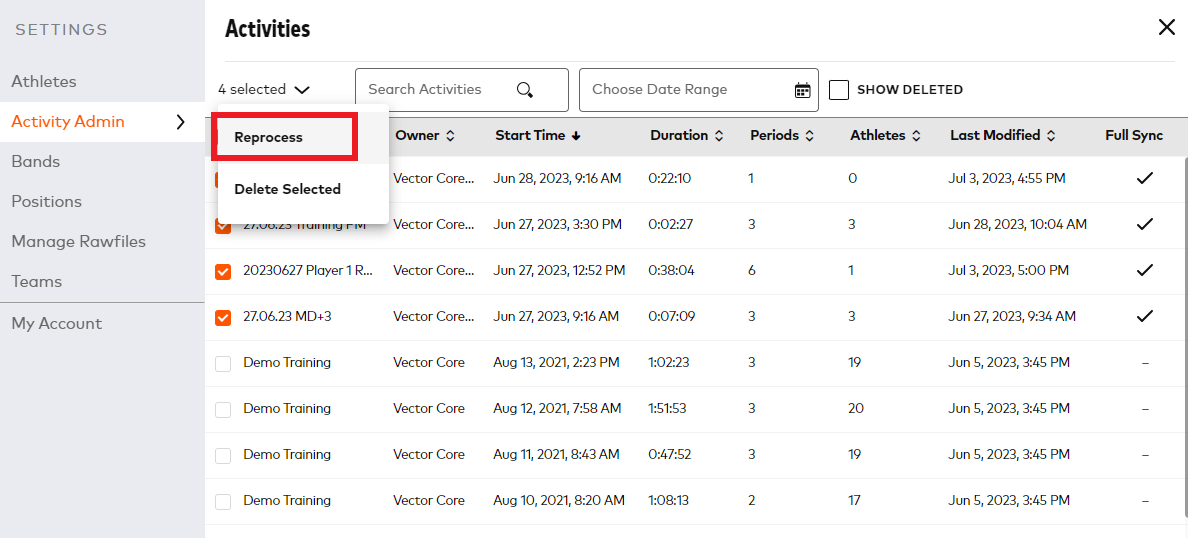Go to Positions settings
1188x538 pixels.
46,202
